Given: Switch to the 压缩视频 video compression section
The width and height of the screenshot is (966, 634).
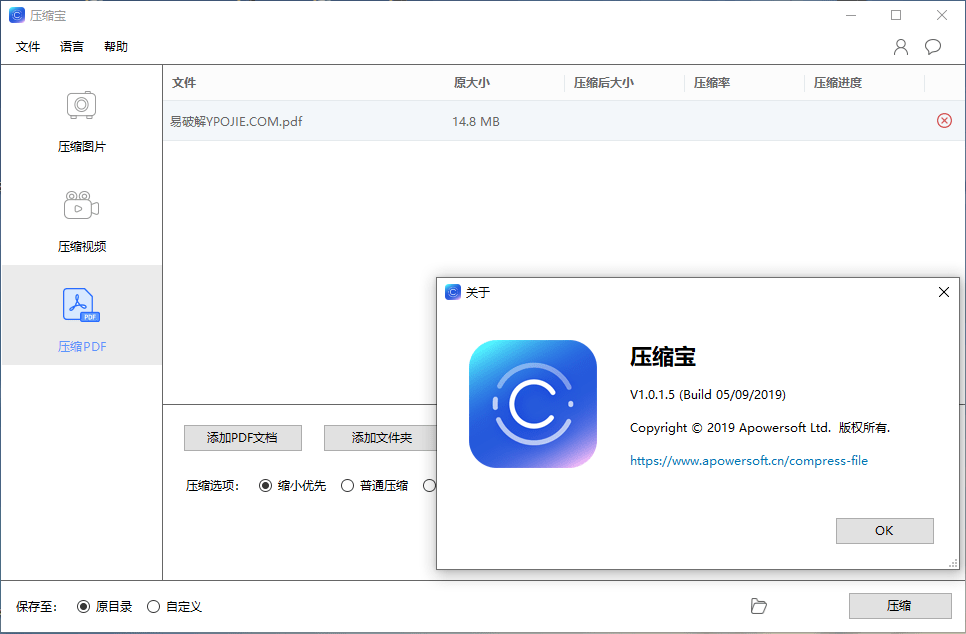Looking at the screenshot, I should [81, 221].
